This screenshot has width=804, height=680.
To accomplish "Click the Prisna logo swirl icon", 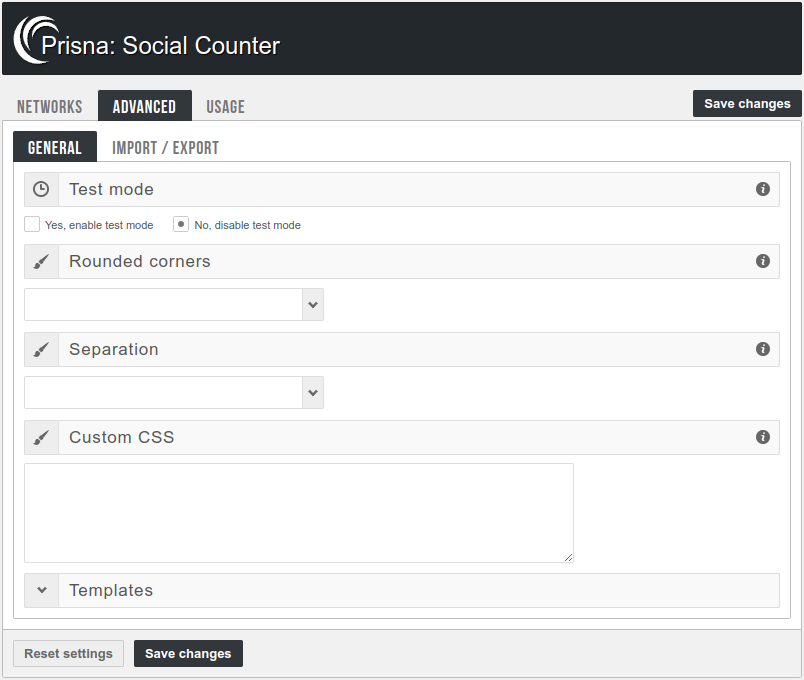I will click(x=35, y=40).
